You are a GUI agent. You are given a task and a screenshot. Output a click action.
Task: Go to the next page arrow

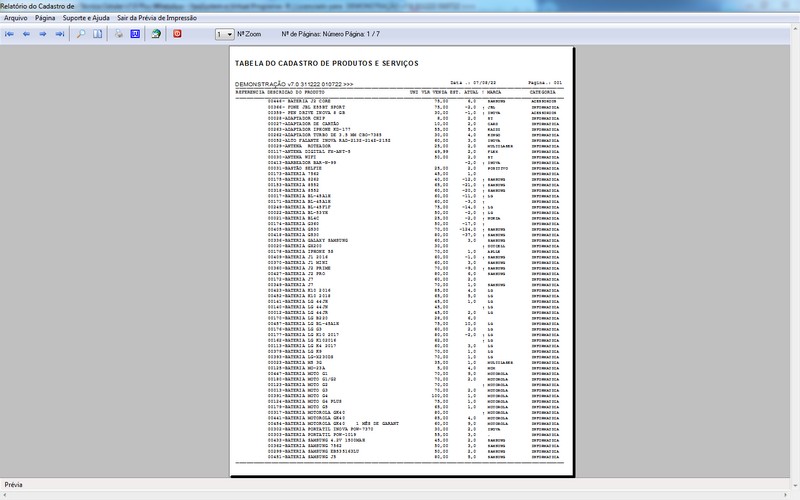pos(43,34)
